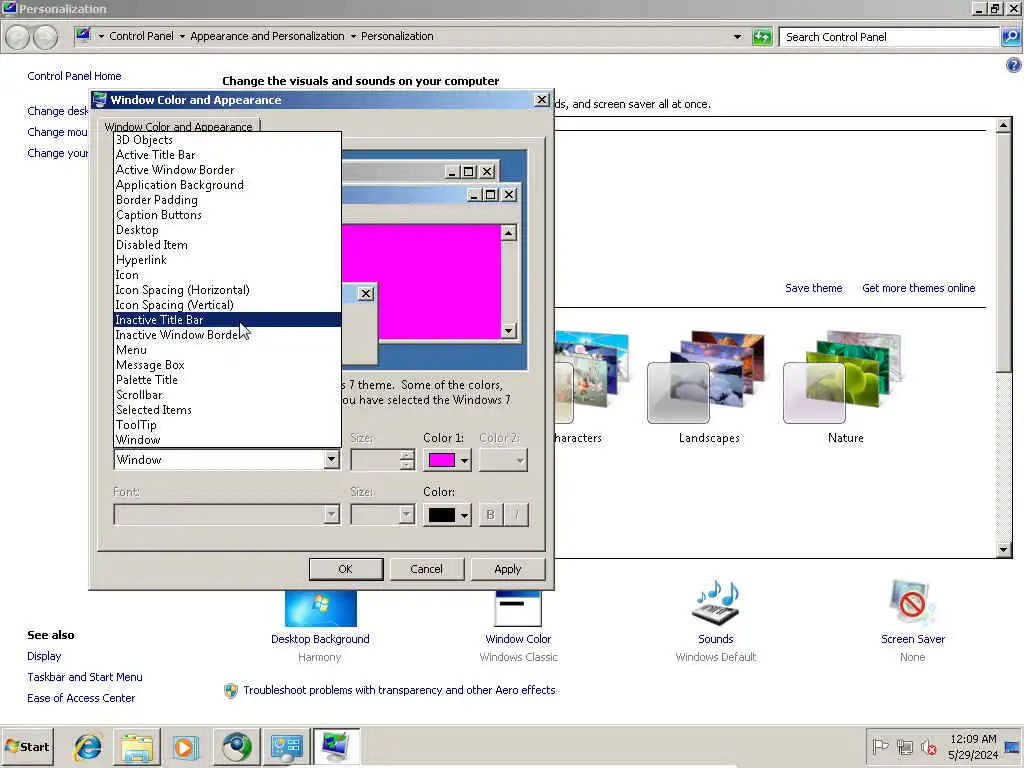Open Internet Explorer from the taskbar
Viewport: 1024px width, 768px height.
(88, 746)
